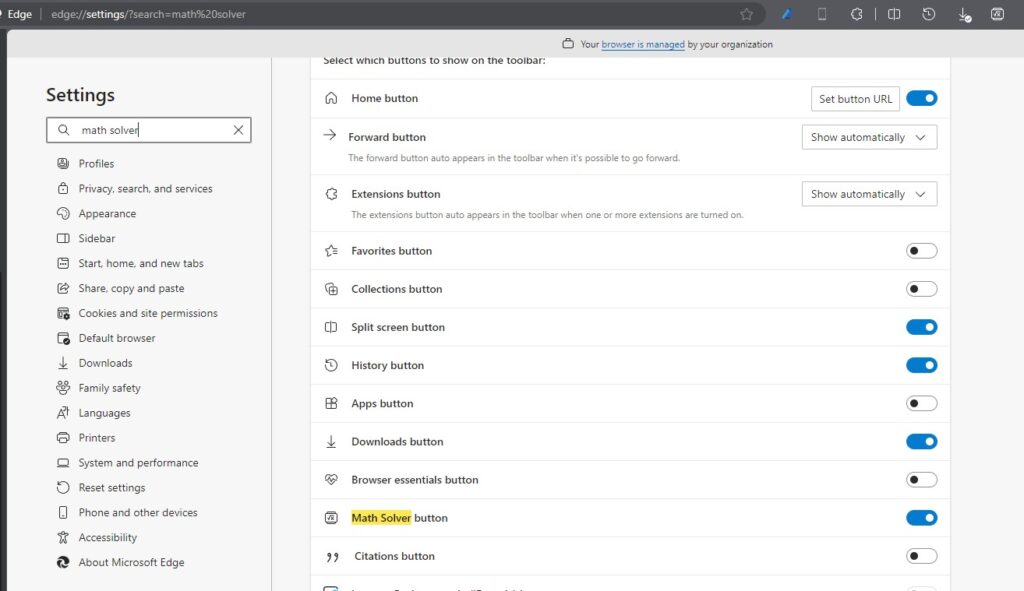Click the settings search field
The image size is (1024, 591).
(149, 130)
